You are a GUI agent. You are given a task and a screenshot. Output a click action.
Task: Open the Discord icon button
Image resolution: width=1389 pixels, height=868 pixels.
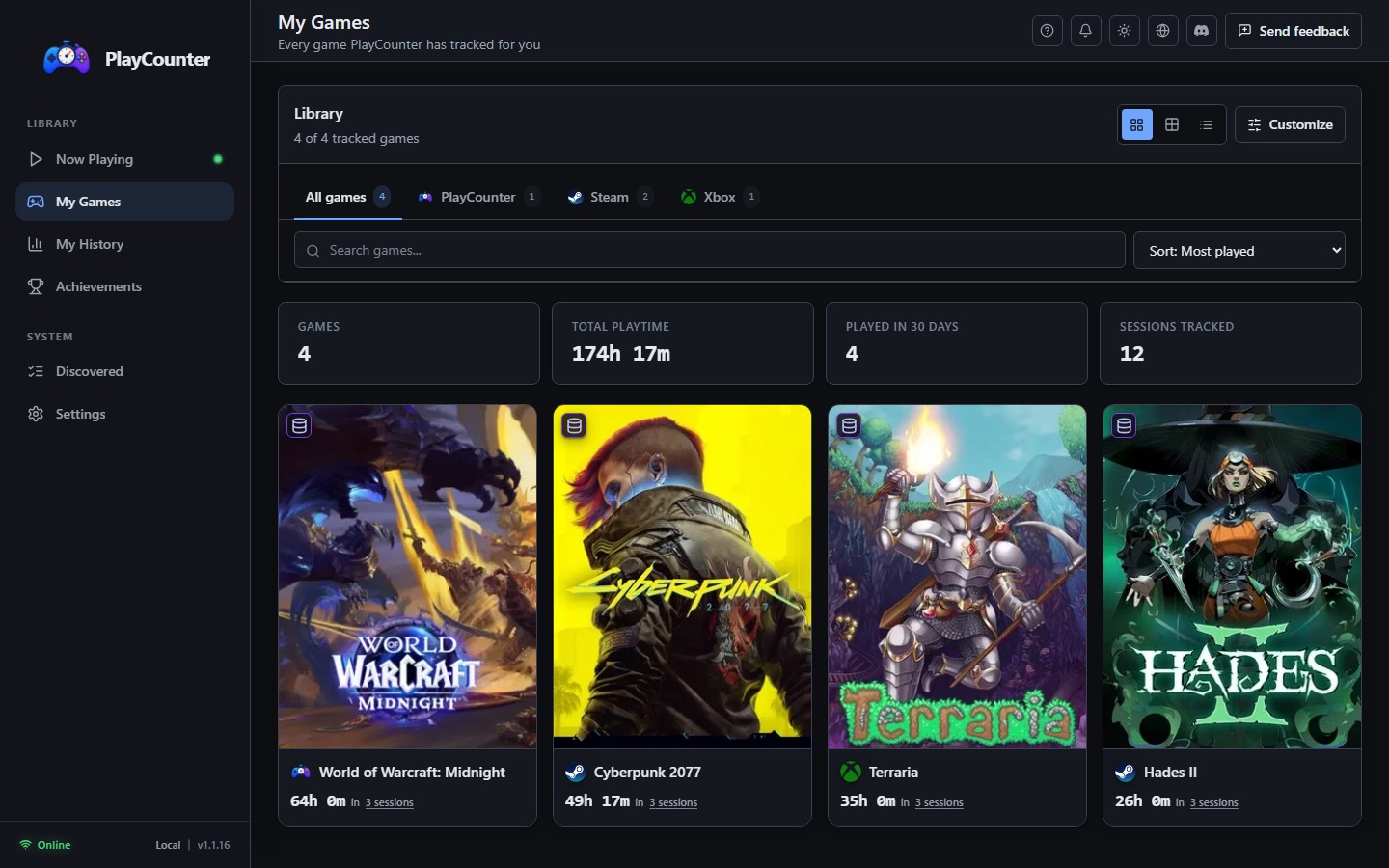pyautogui.click(x=1201, y=31)
